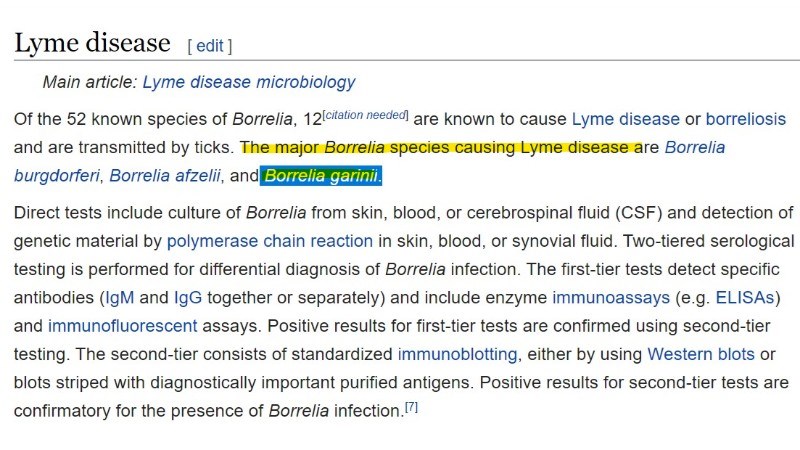Open the Lyme disease microbiology main article
The image size is (800, 450).
(x=248, y=82)
